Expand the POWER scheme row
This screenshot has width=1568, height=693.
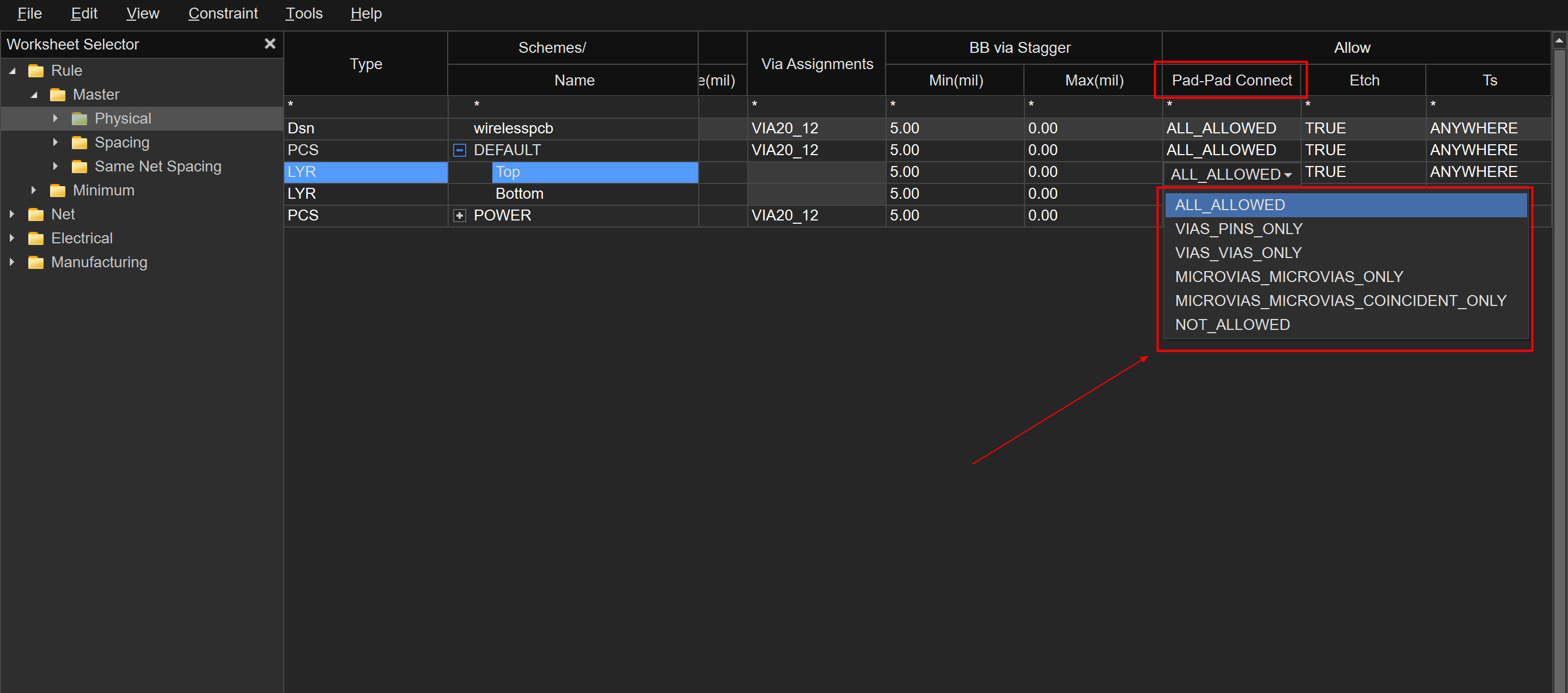(x=460, y=216)
